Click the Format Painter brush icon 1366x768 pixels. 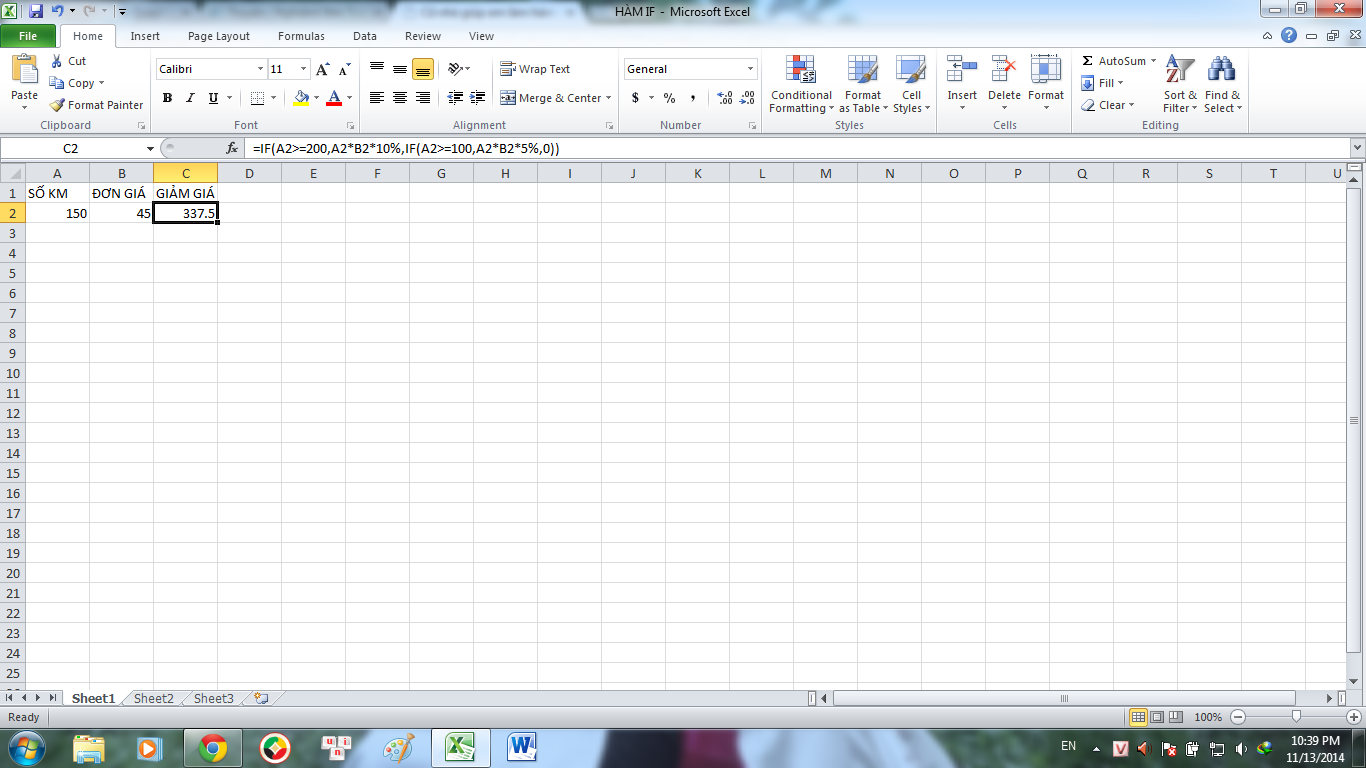(x=58, y=105)
